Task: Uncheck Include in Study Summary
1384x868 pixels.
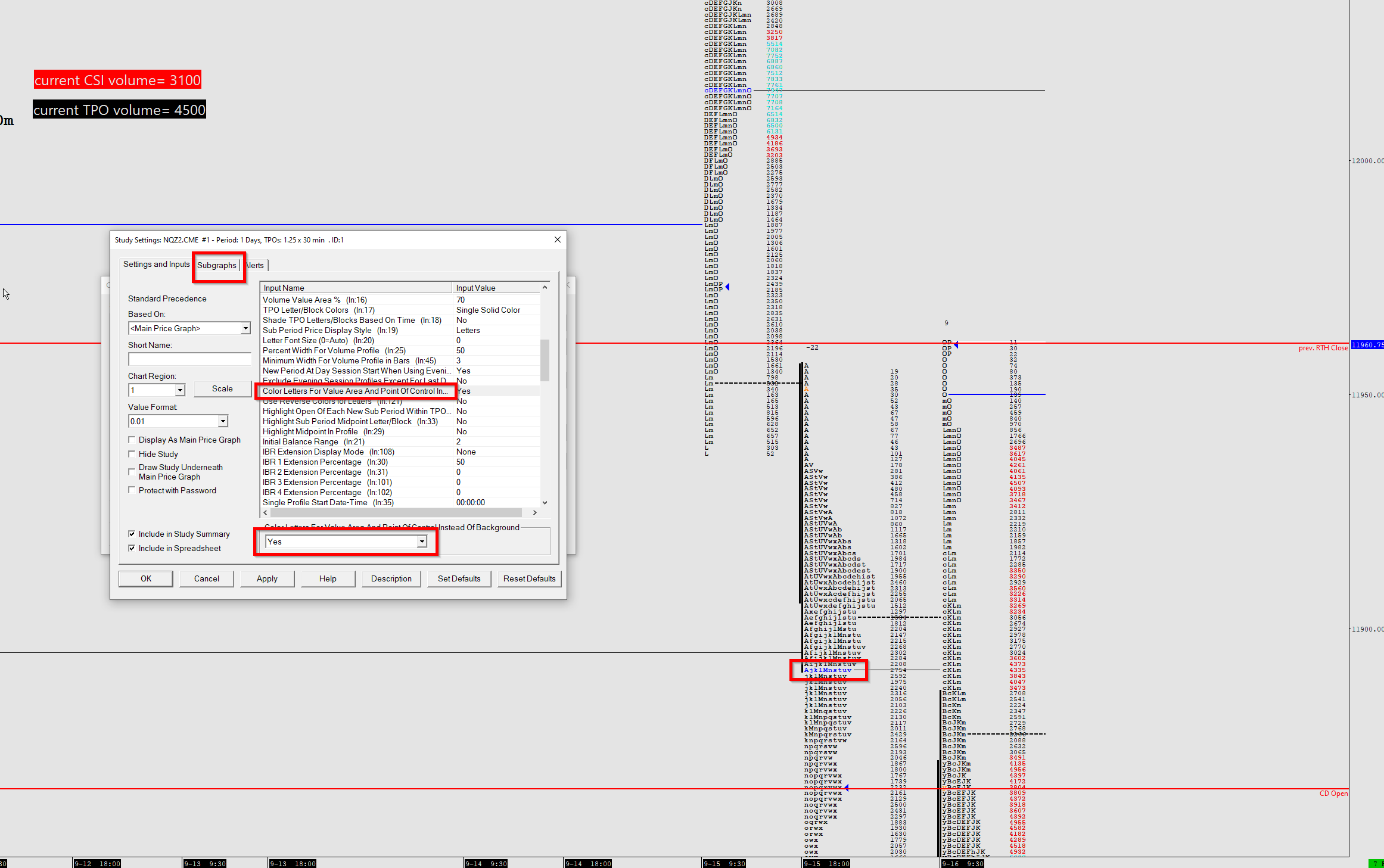Action: 132,534
